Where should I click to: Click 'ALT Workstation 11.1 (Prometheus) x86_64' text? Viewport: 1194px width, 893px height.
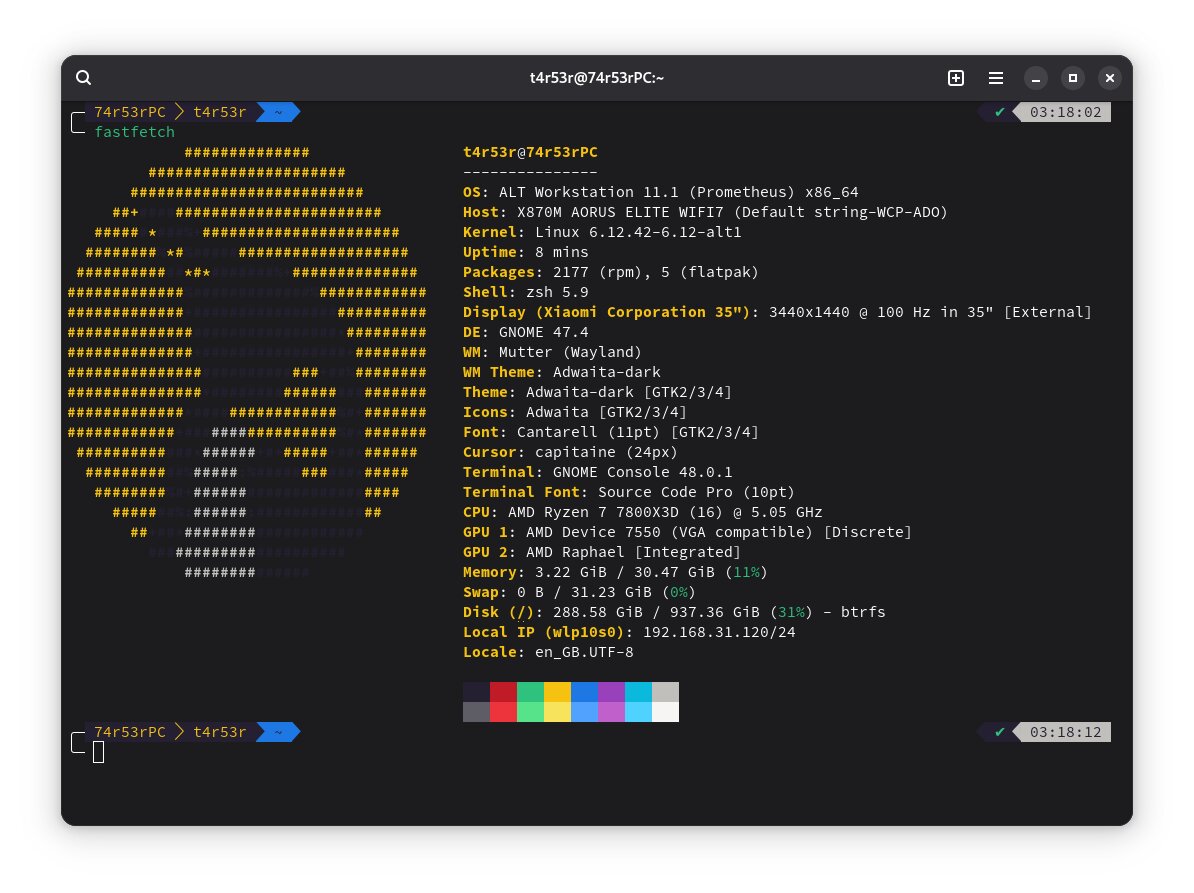coord(678,193)
